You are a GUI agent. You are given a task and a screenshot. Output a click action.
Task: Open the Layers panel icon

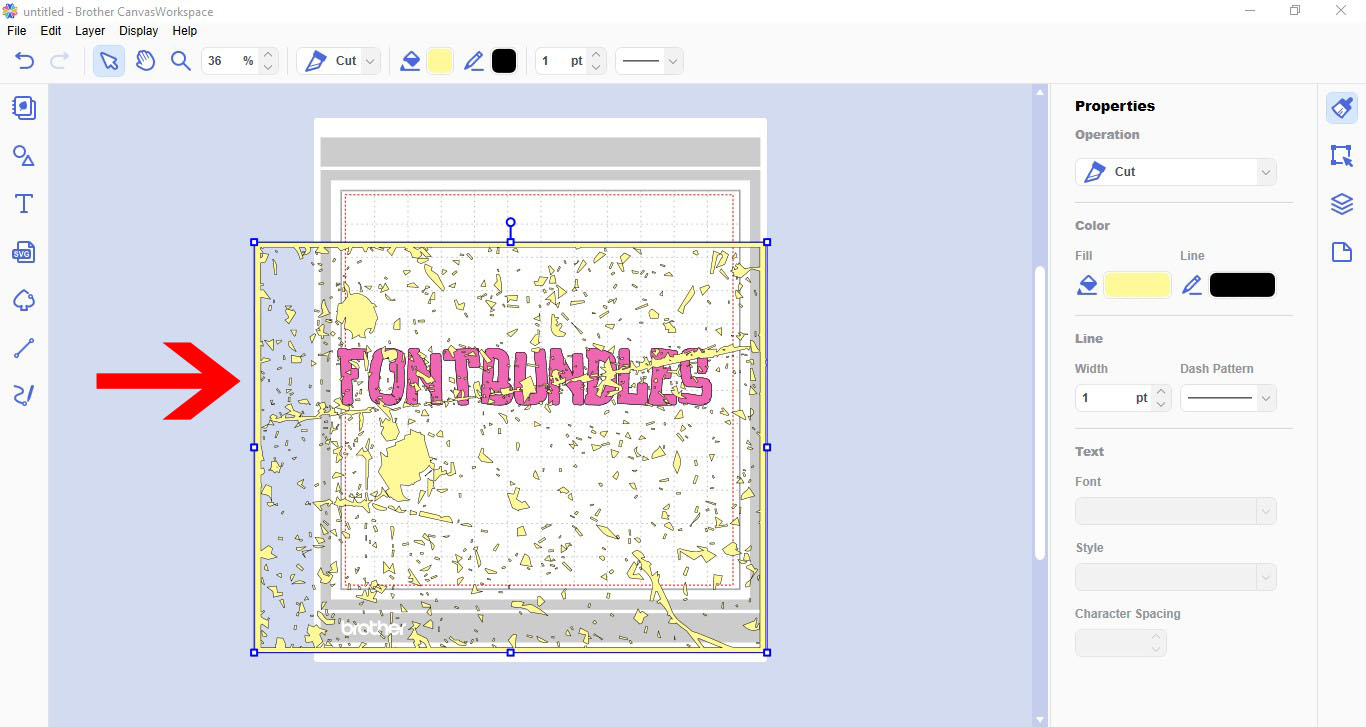1342,204
